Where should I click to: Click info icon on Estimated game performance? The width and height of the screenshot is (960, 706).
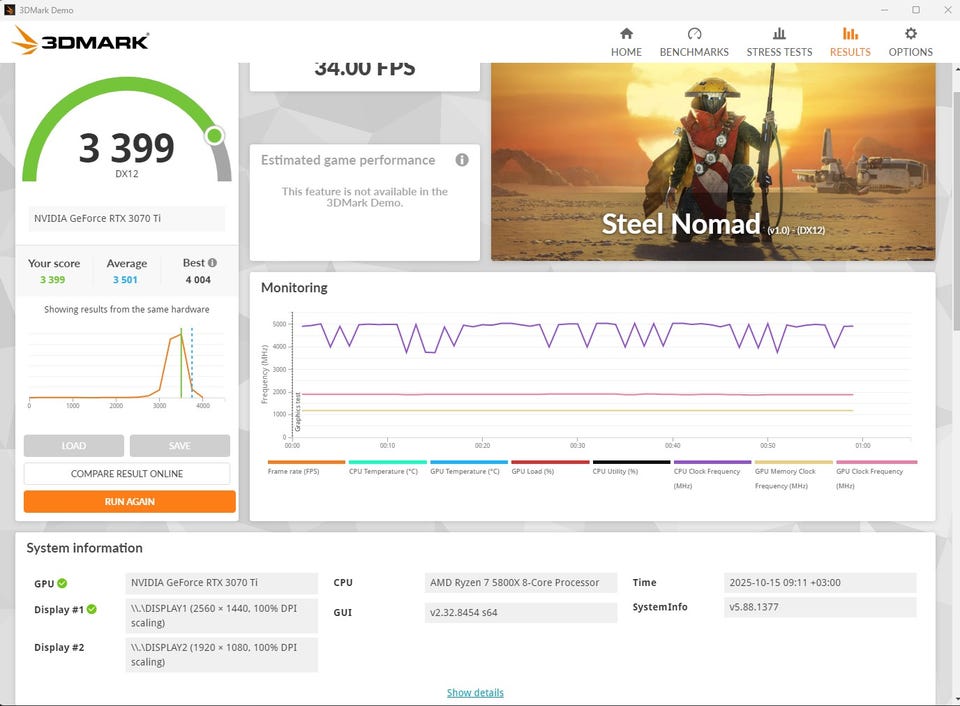462,160
